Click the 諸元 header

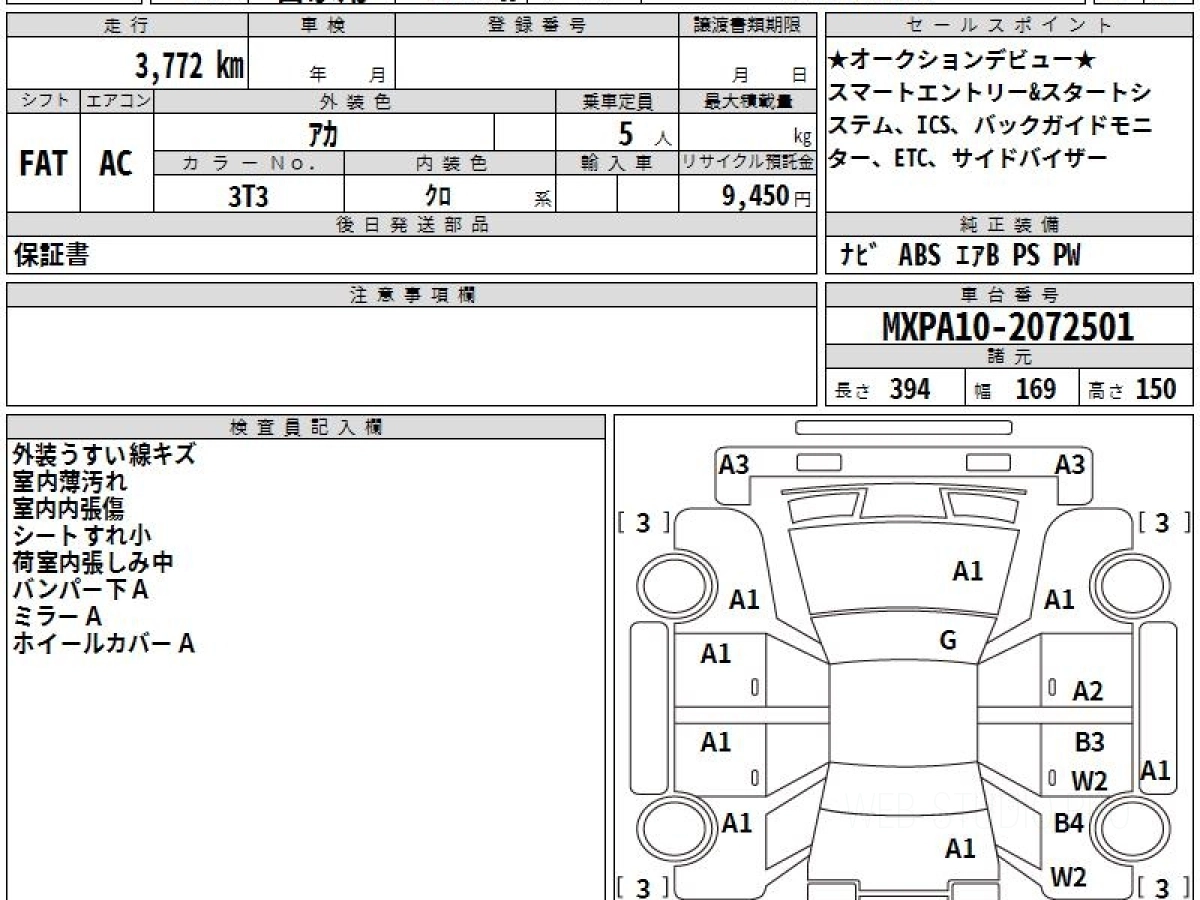tap(1009, 357)
